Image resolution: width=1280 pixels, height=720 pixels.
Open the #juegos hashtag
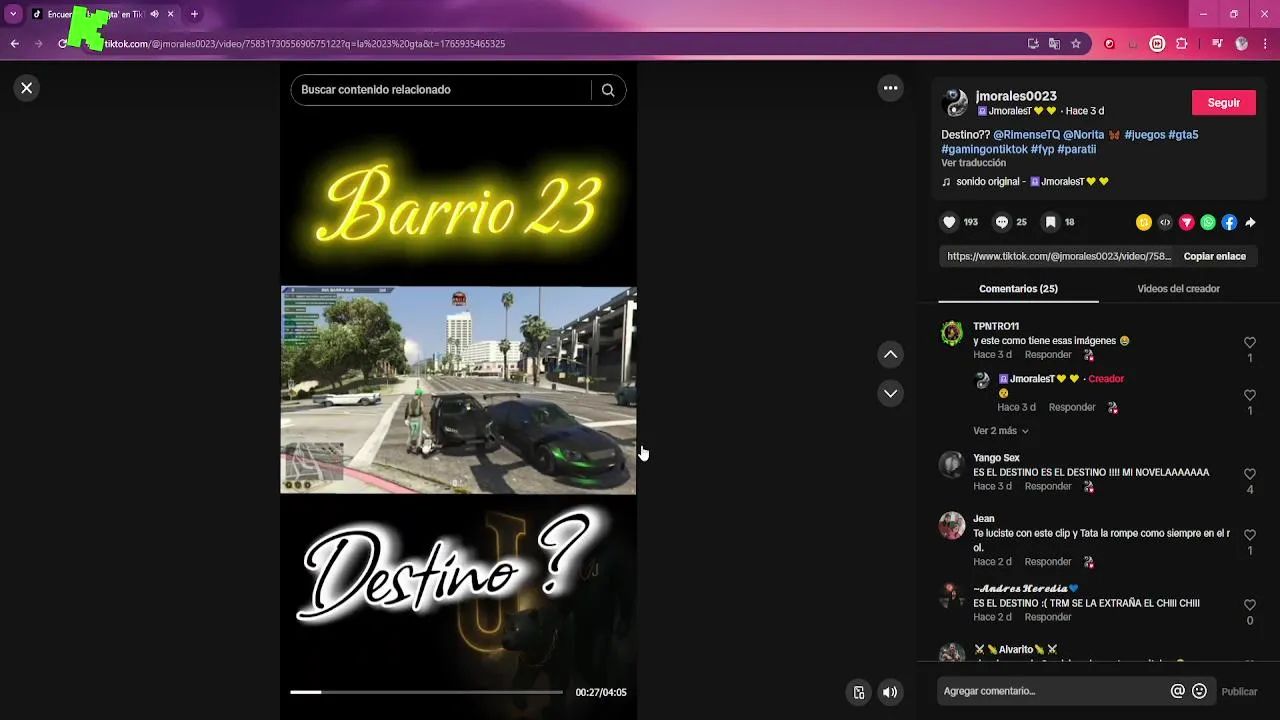(1145, 134)
